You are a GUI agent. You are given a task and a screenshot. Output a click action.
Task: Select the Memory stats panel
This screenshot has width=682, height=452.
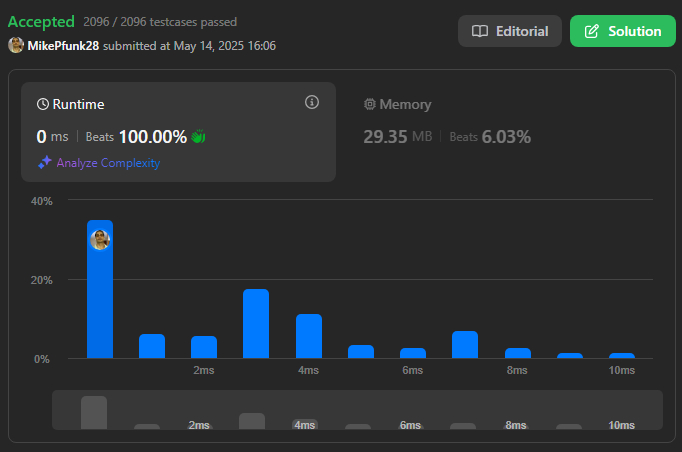pos(505,132)
